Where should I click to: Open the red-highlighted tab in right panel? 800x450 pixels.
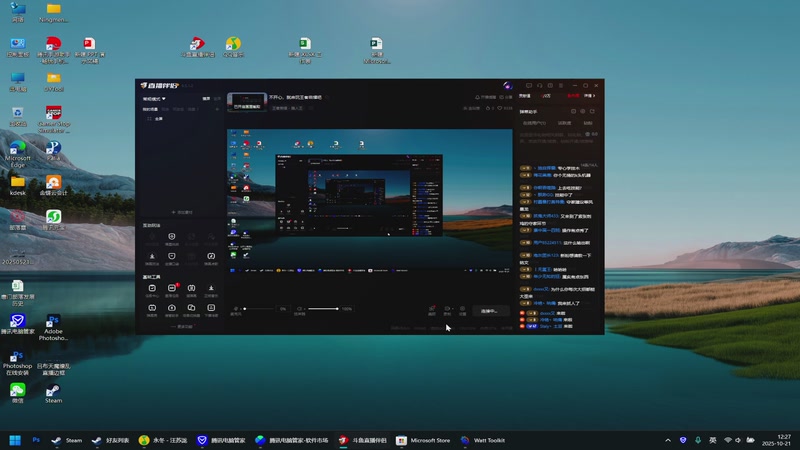[573, 95]
